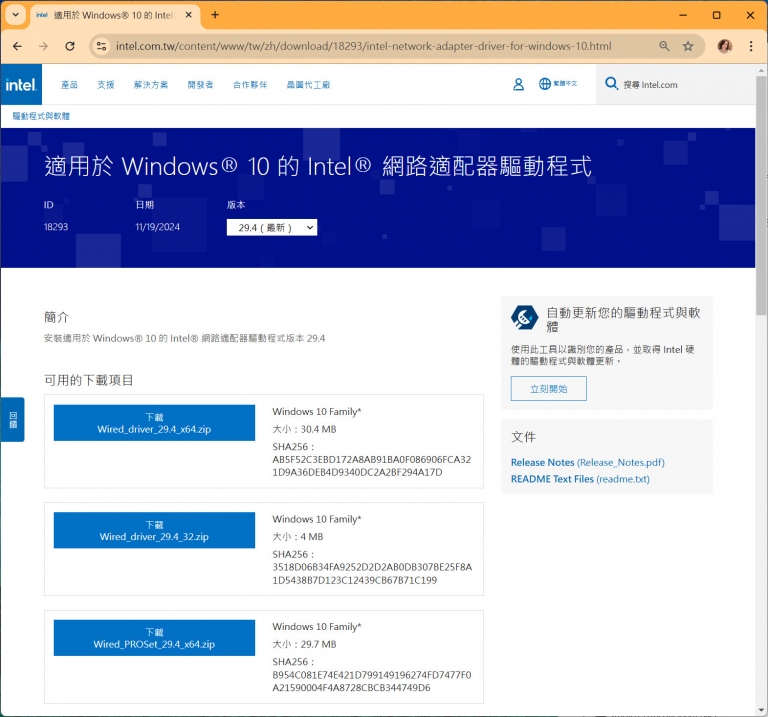The image size is (768, 717).
Task: Open new tab with plus button
Action: coord(215,15)
